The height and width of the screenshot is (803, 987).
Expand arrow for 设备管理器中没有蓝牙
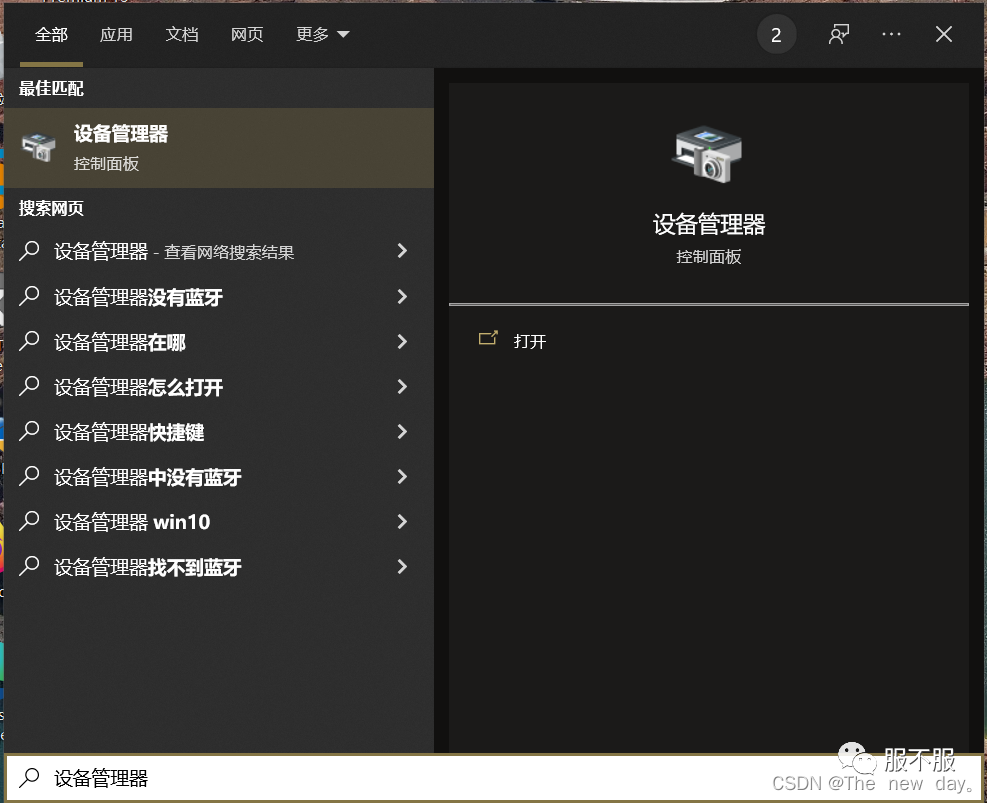[x=402, y=476]
